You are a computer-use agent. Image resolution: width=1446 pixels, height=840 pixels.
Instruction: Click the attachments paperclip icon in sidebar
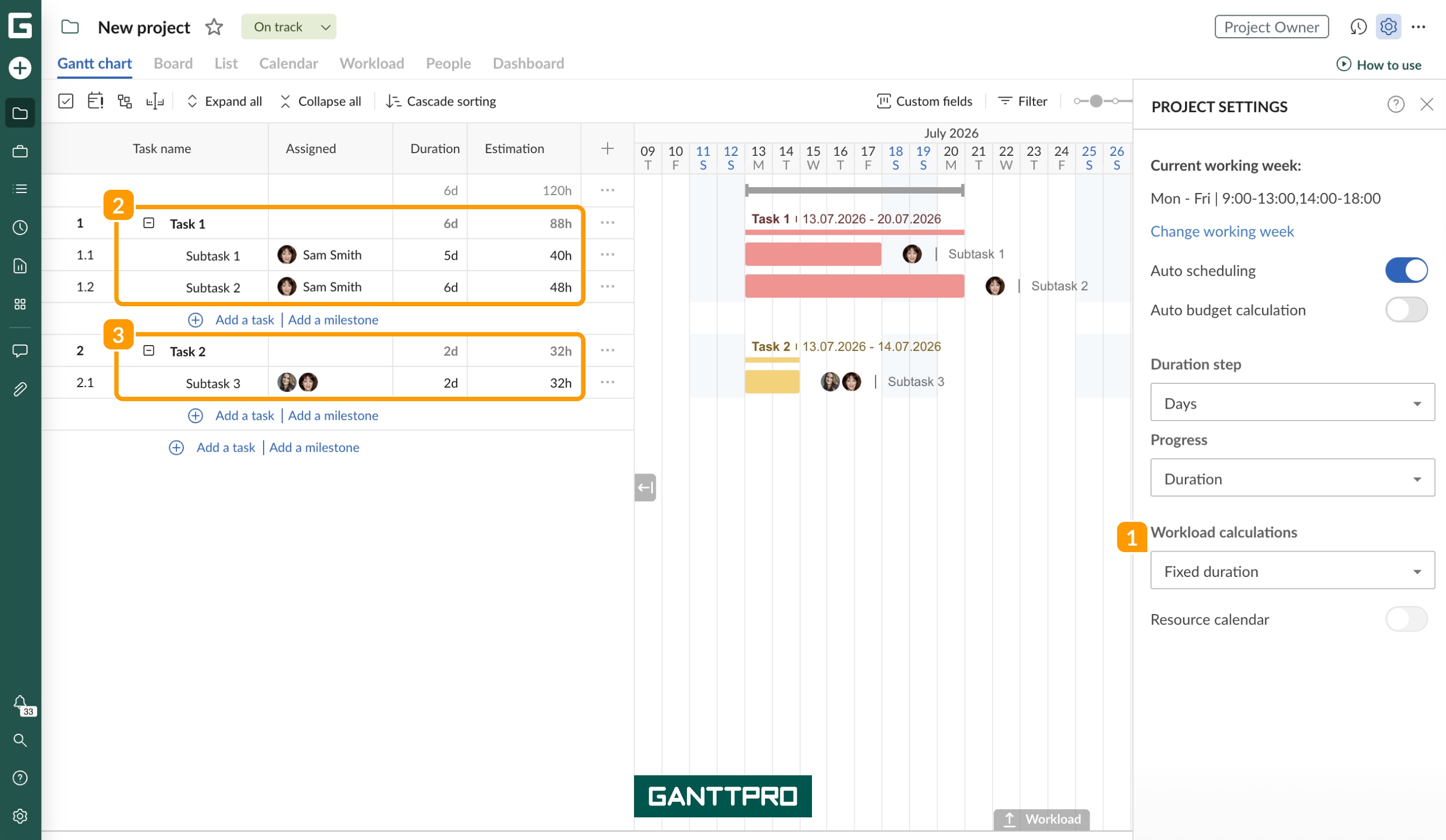[x=20, y=390]
